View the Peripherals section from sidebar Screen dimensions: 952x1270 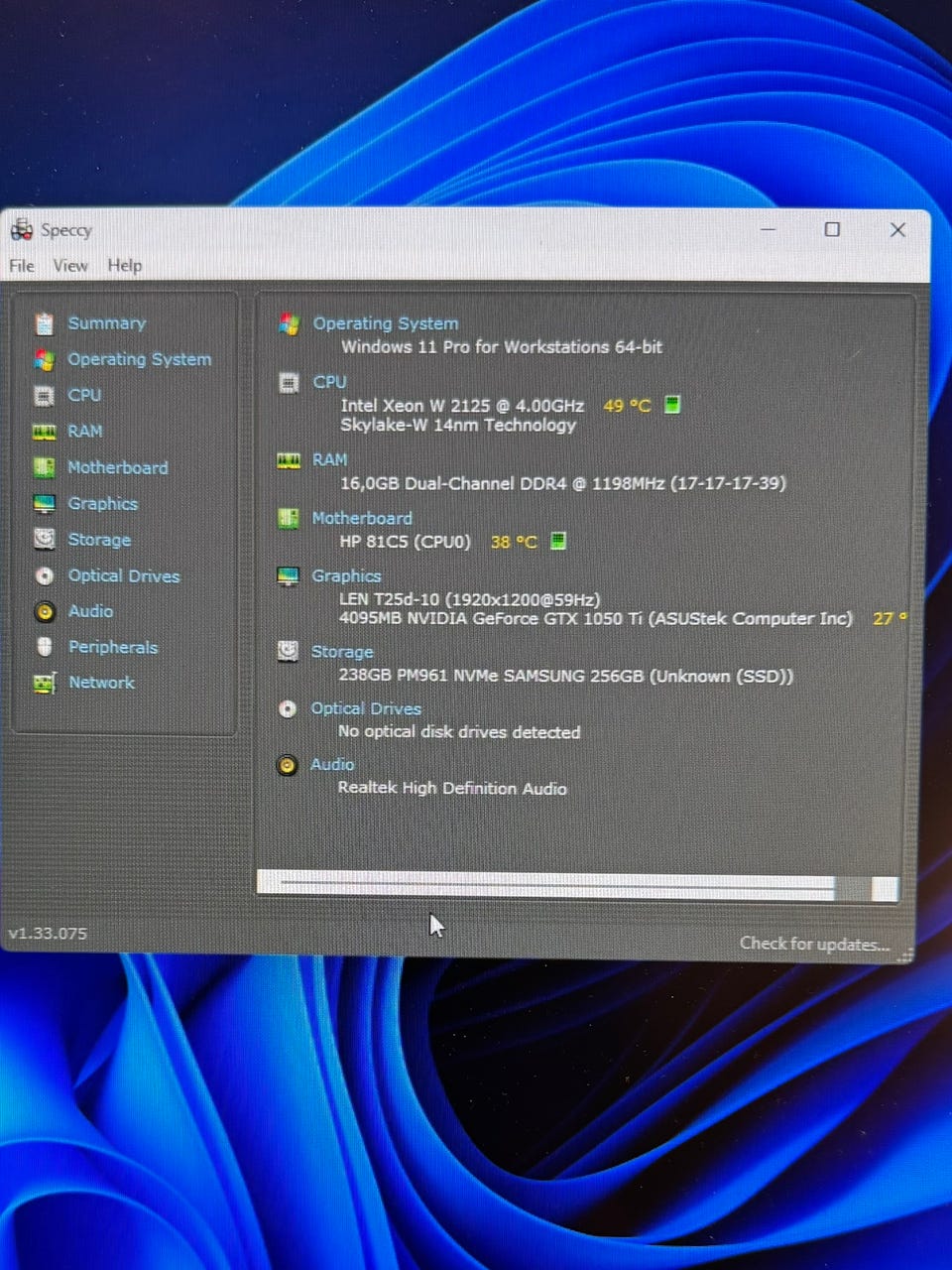[112, 647]
